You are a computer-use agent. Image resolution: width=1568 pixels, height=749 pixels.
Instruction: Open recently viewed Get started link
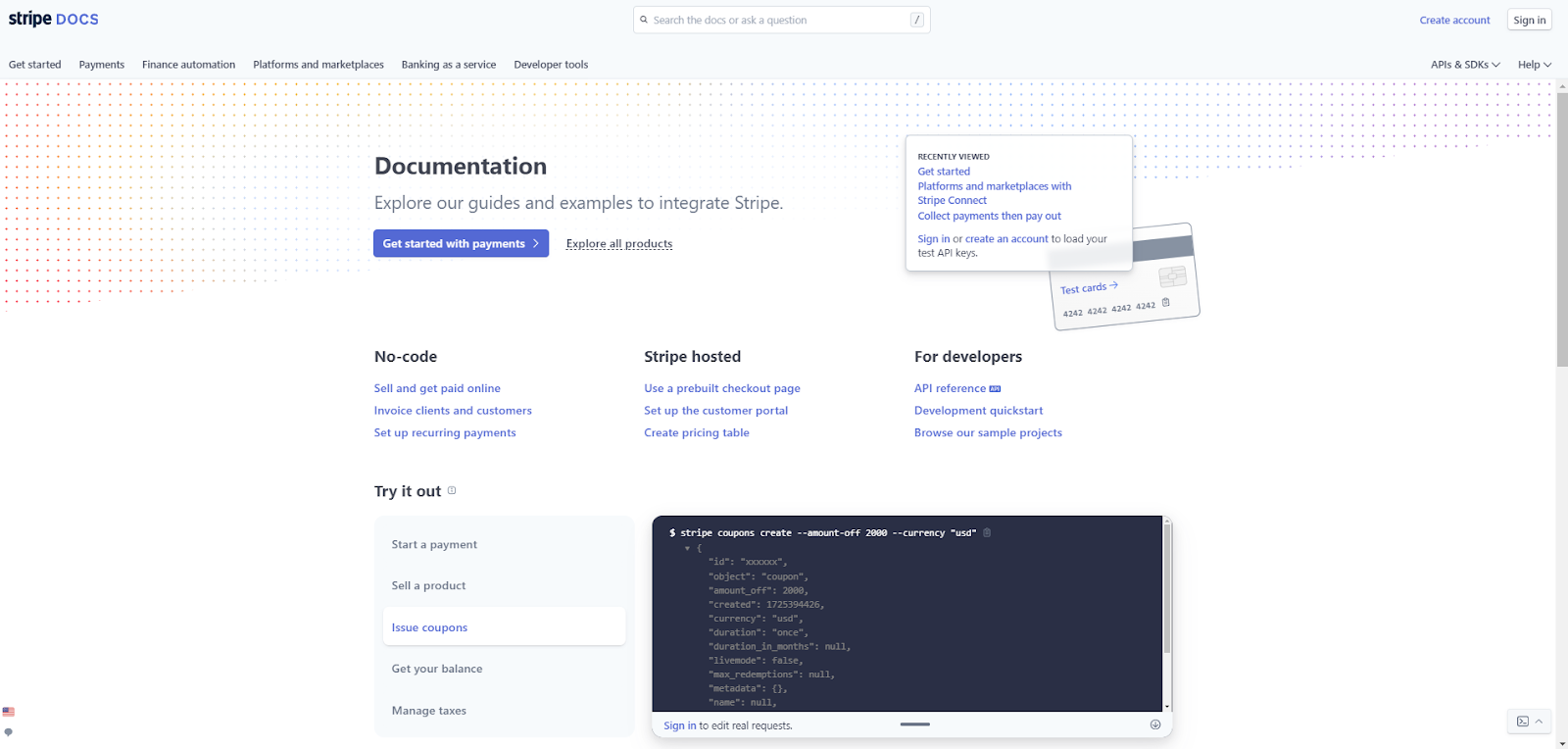click(x=944, y=172)
